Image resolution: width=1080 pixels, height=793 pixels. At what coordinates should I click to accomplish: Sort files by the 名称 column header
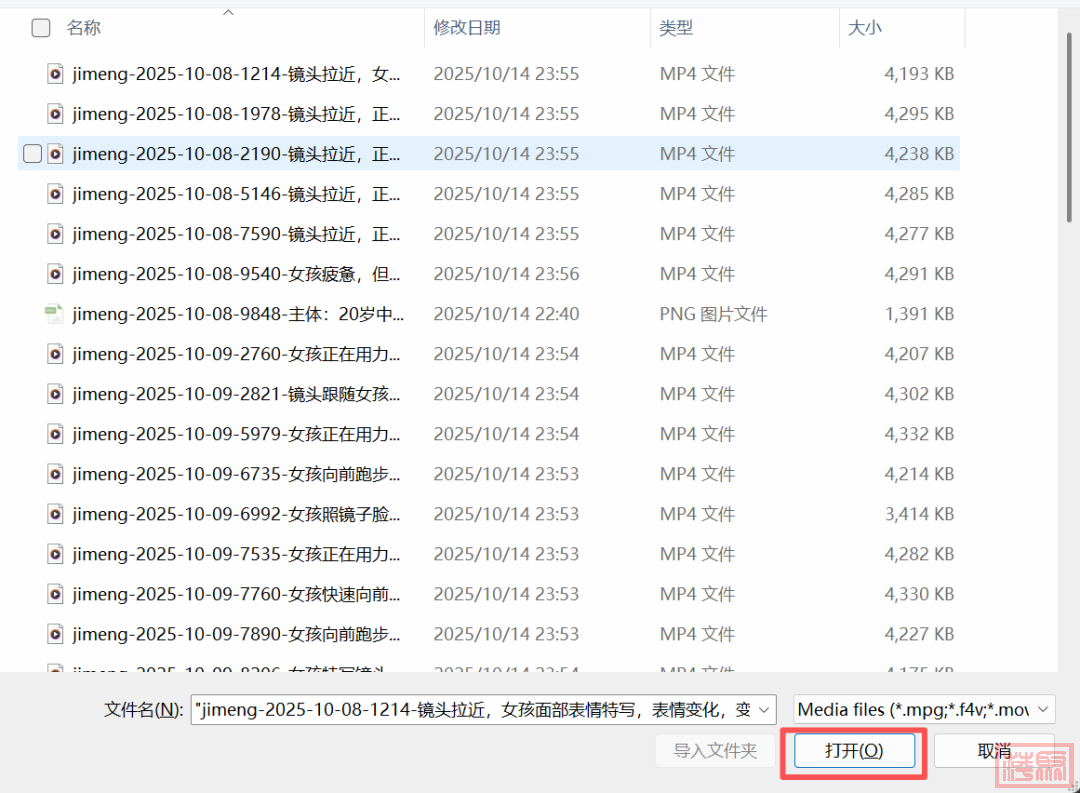84,28
